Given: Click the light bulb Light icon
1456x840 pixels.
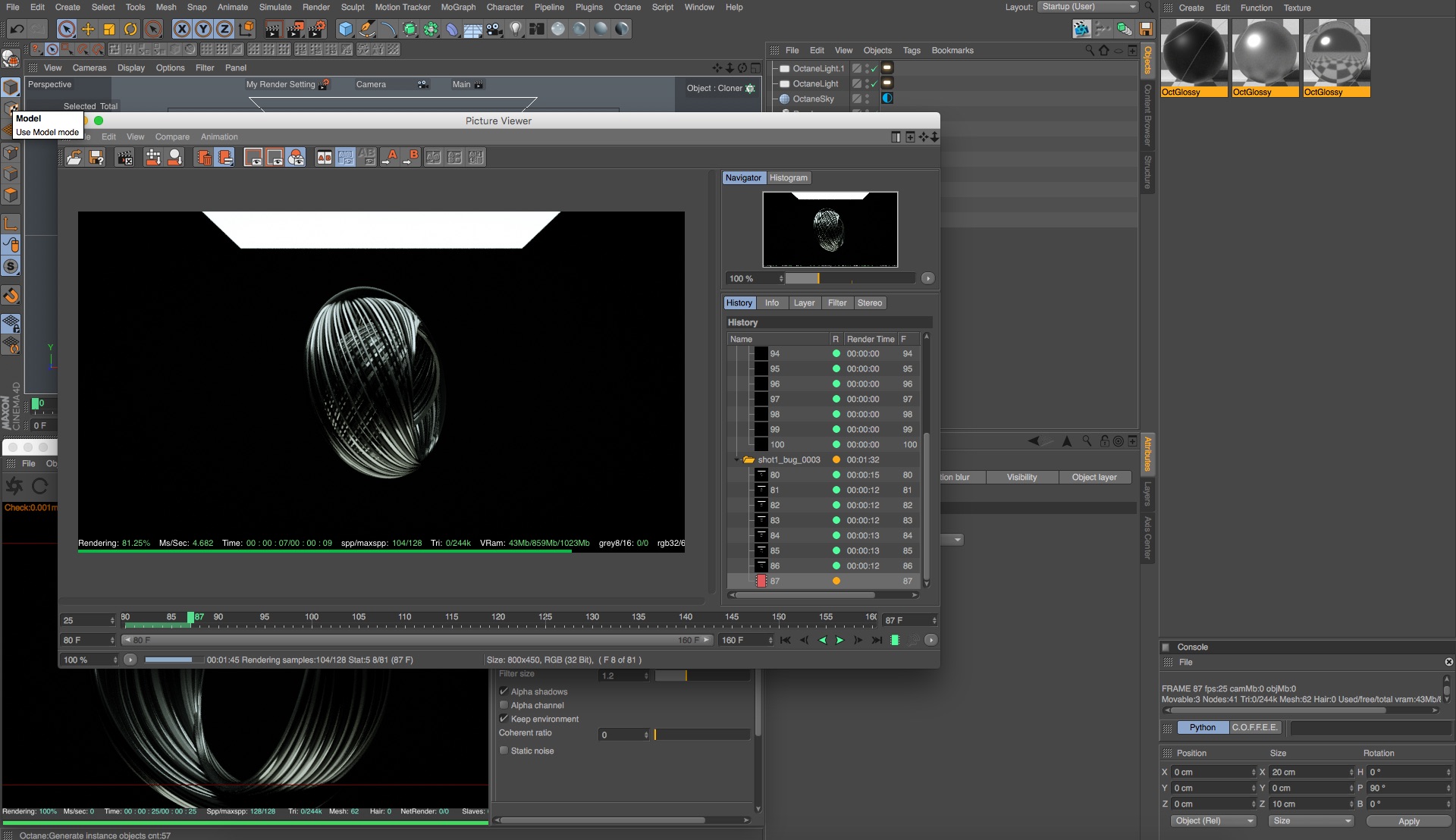Looking at the screenshot, I should 516,29.
